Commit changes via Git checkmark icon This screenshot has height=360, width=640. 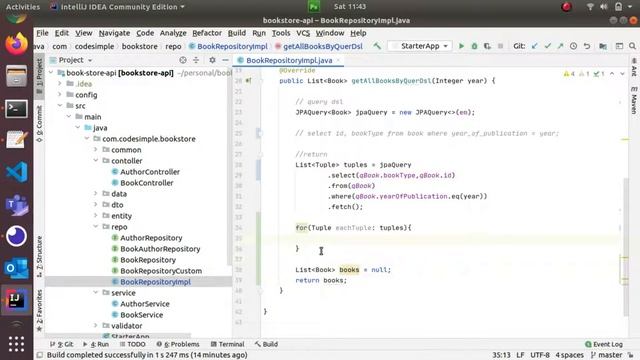(547, 46)
